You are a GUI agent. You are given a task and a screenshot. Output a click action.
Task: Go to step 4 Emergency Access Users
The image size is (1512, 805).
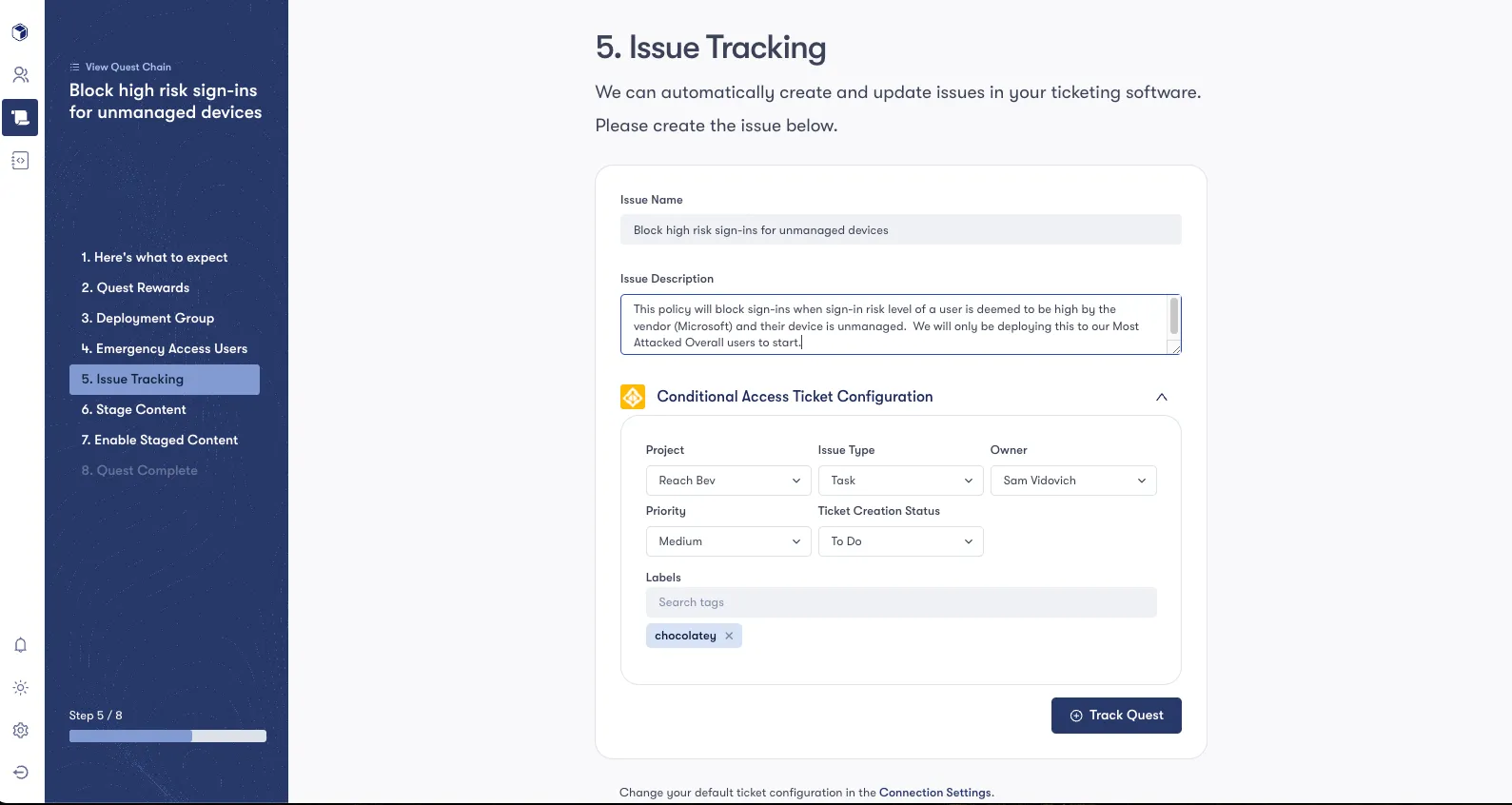tap(165, 348)
